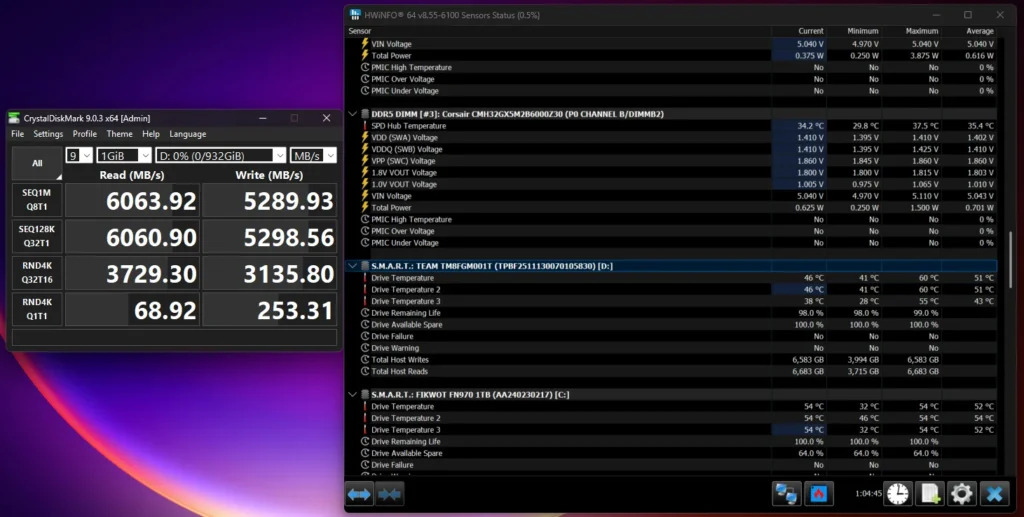Screen dimensions: 1024x517
Task: Click thermometer icon beside SPD Hub Temperature
Action: point(365,126)
